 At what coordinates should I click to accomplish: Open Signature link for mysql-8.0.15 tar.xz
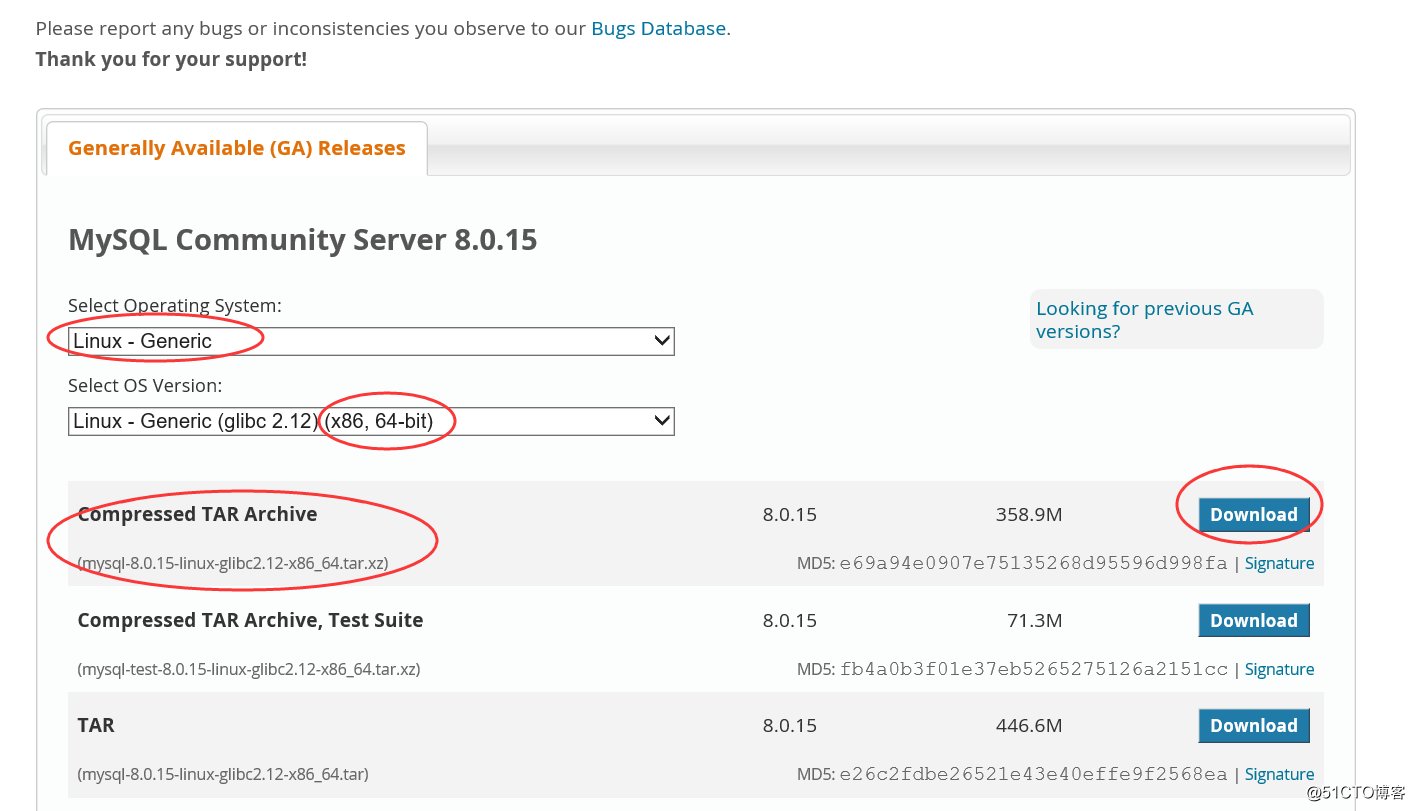pyautogui.click(x=1279, y=563)
